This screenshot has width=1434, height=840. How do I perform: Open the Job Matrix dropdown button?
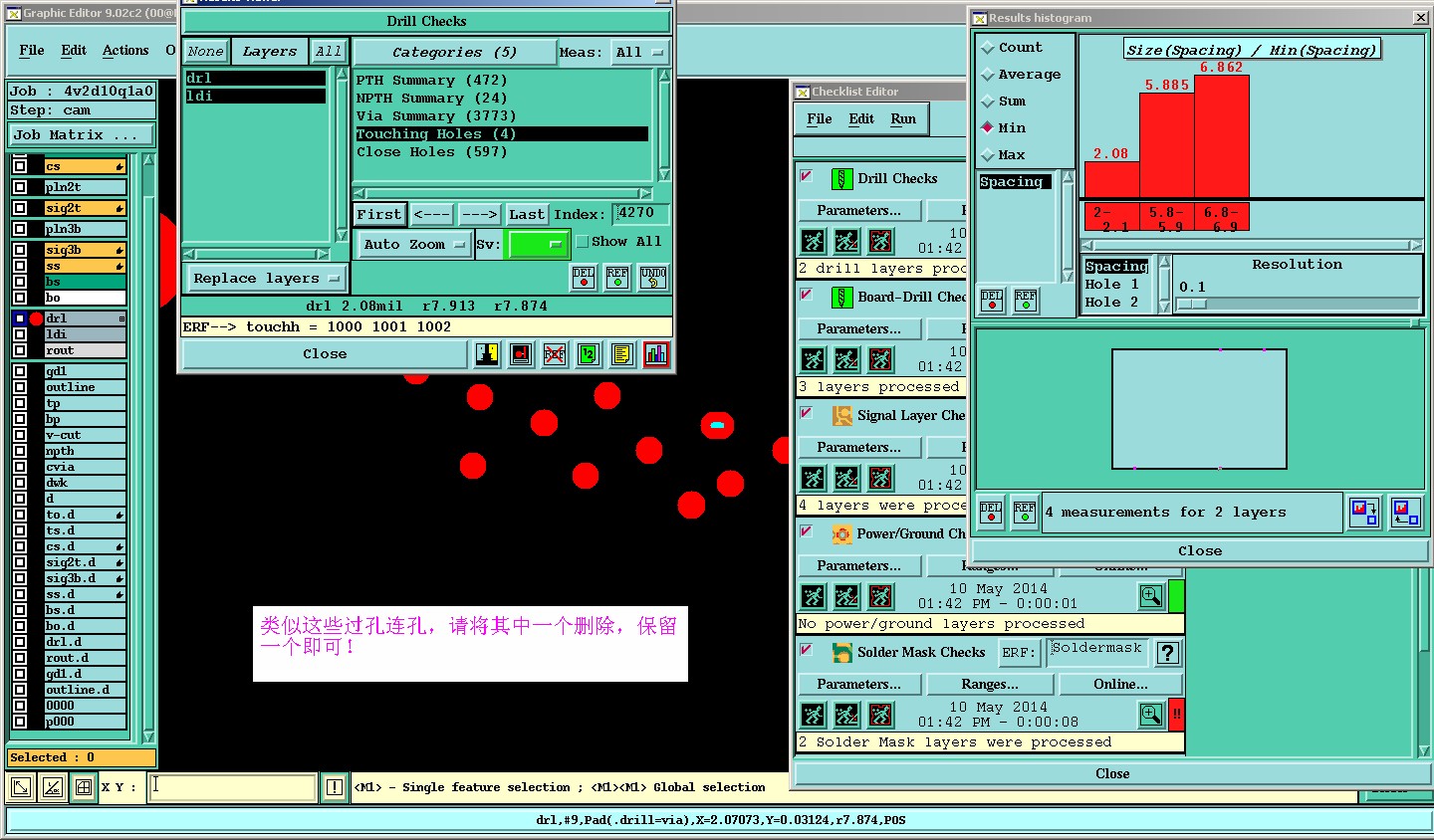point(82,135)
